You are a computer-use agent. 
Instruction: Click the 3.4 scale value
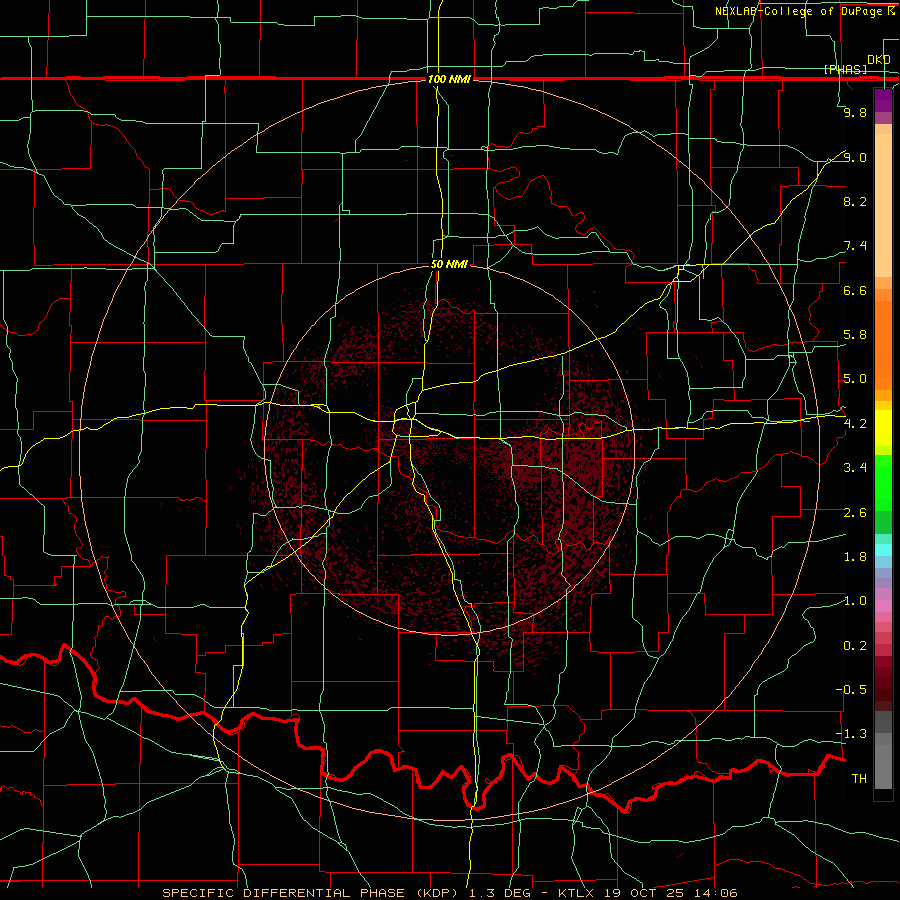tap(855, 468)
